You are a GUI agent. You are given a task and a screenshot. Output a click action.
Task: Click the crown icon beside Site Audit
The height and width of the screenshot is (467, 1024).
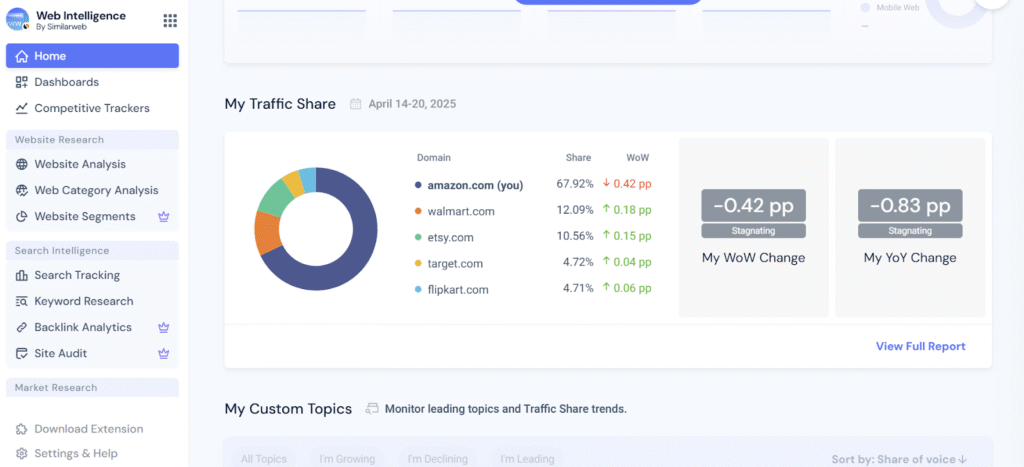tap(164, 353)
